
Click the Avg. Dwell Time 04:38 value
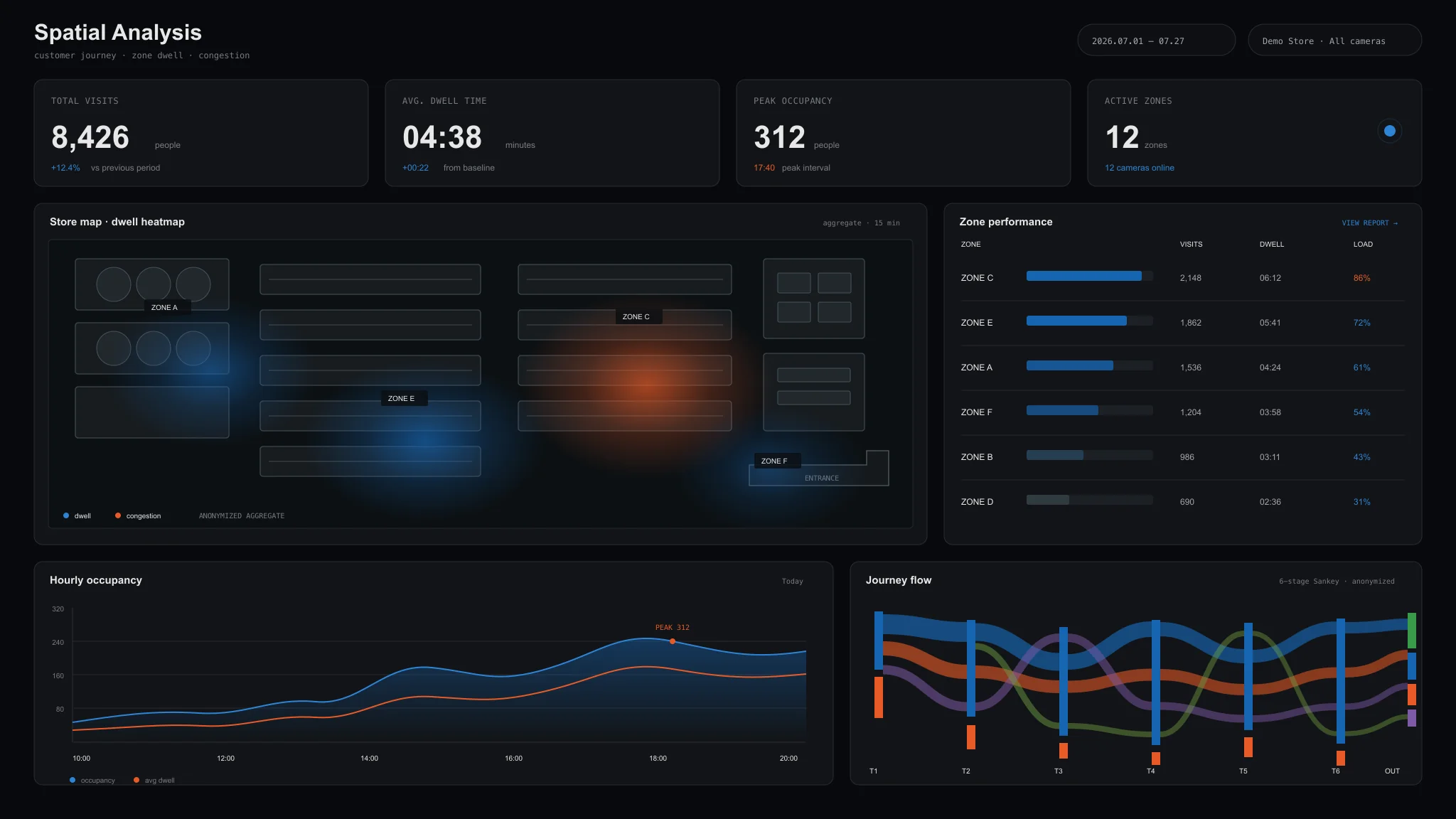pyautogui.click(x=442, y=137)
